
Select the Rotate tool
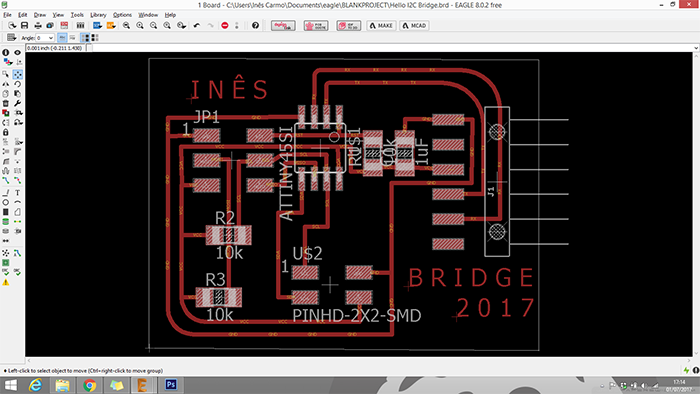click(x=17, y=84)
